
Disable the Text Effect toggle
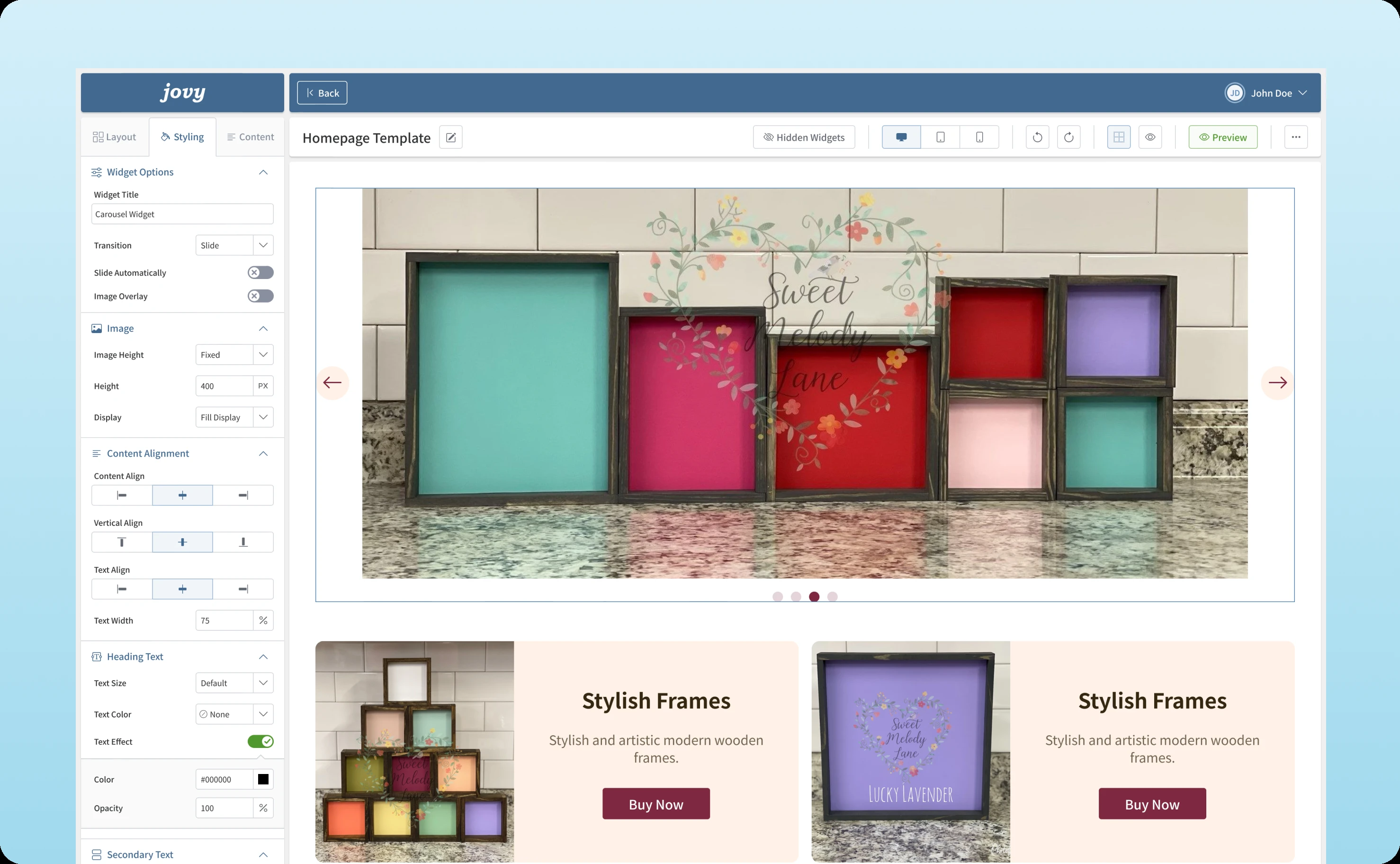(260, 741)
